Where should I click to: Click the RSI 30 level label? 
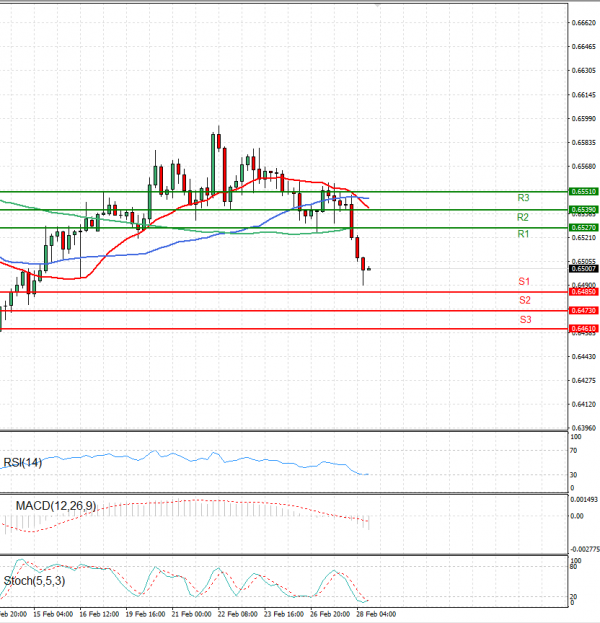573,475
